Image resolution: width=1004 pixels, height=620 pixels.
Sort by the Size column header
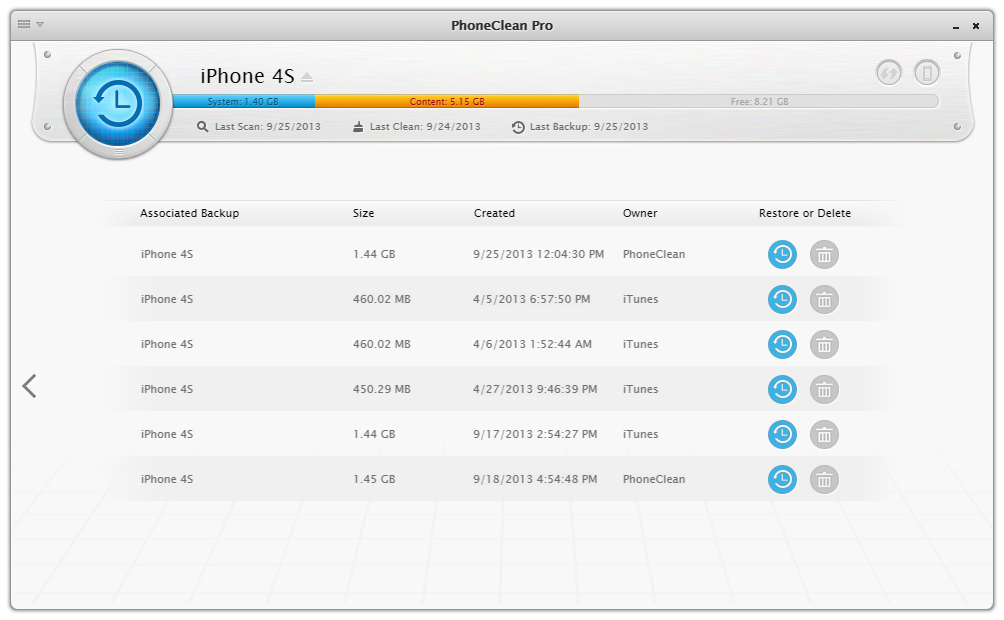tap(364, 213)
